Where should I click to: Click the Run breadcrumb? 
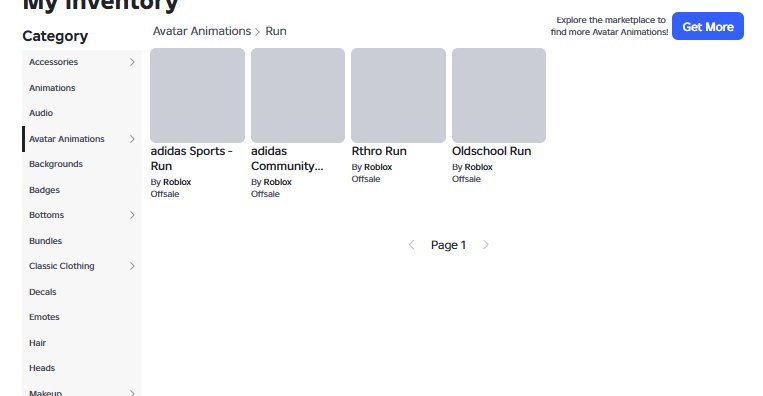[276, 31]
